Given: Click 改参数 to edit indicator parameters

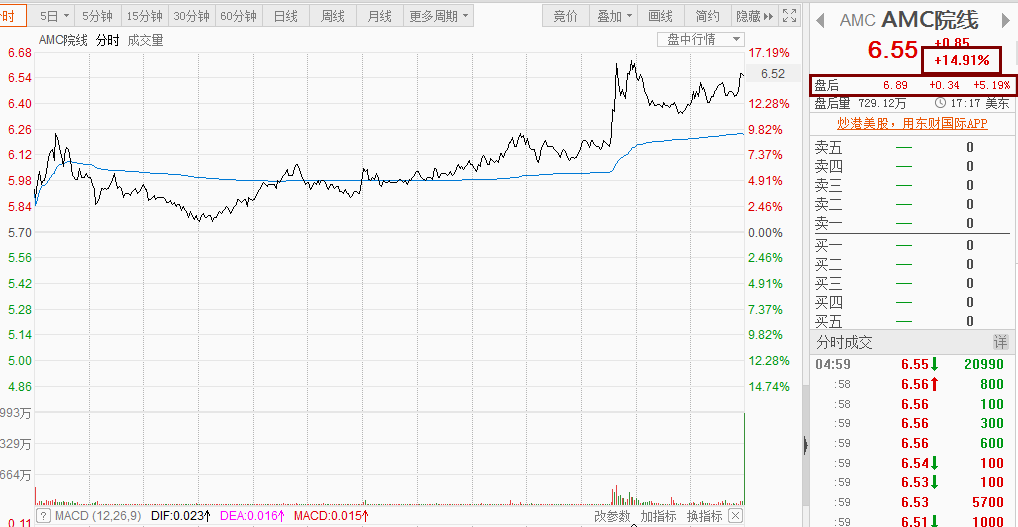Looking at the screenshot, I should 612,516.
